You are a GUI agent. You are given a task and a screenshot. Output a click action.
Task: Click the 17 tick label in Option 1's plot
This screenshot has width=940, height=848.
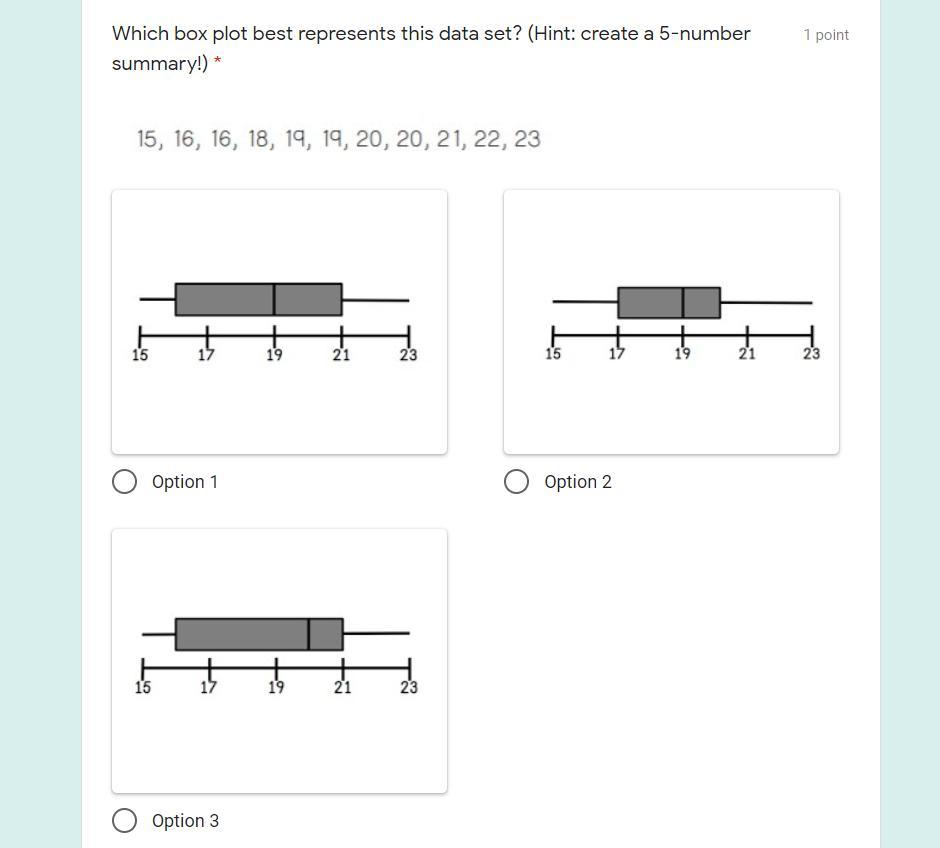[x=206, y=355]
